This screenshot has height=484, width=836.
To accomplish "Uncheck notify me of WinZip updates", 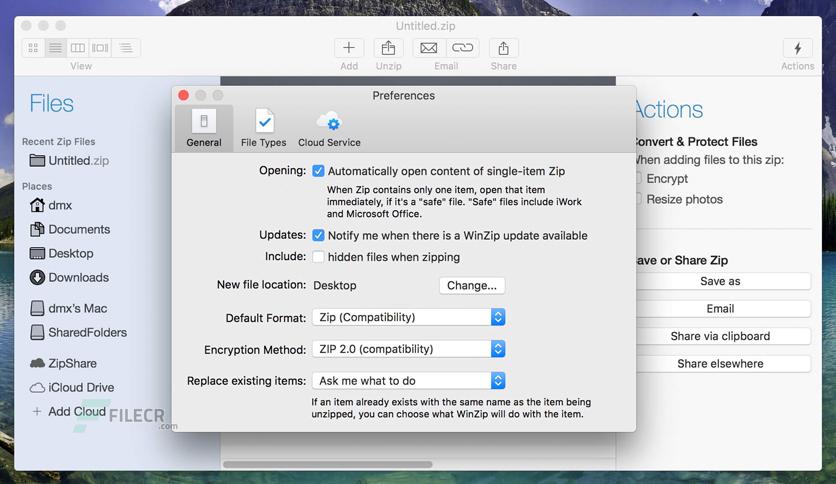I will coord(318,236).
